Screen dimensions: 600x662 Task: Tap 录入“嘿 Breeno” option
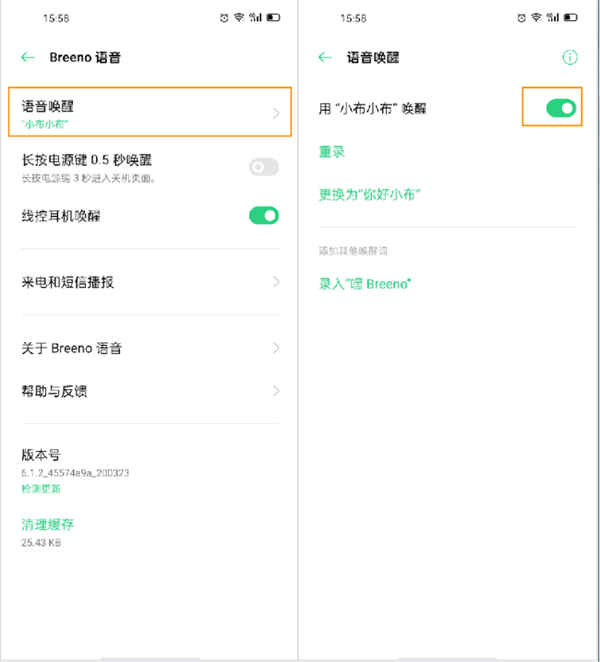pyautogui.click(x=365, y=284)
